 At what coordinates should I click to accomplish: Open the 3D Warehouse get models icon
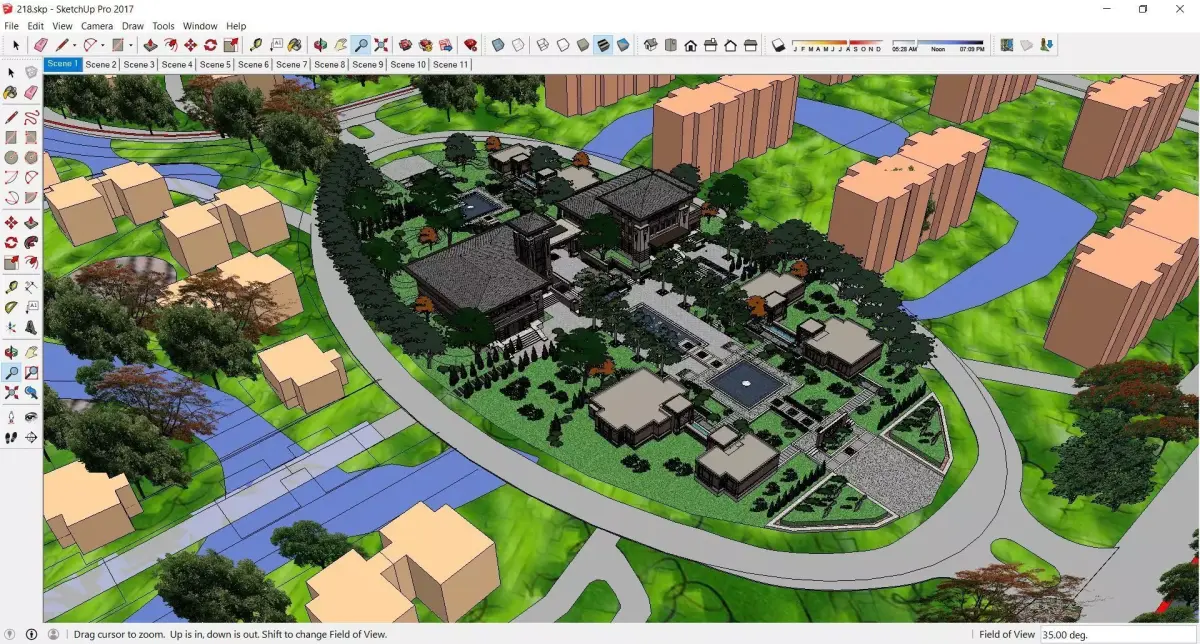[404, 45]
